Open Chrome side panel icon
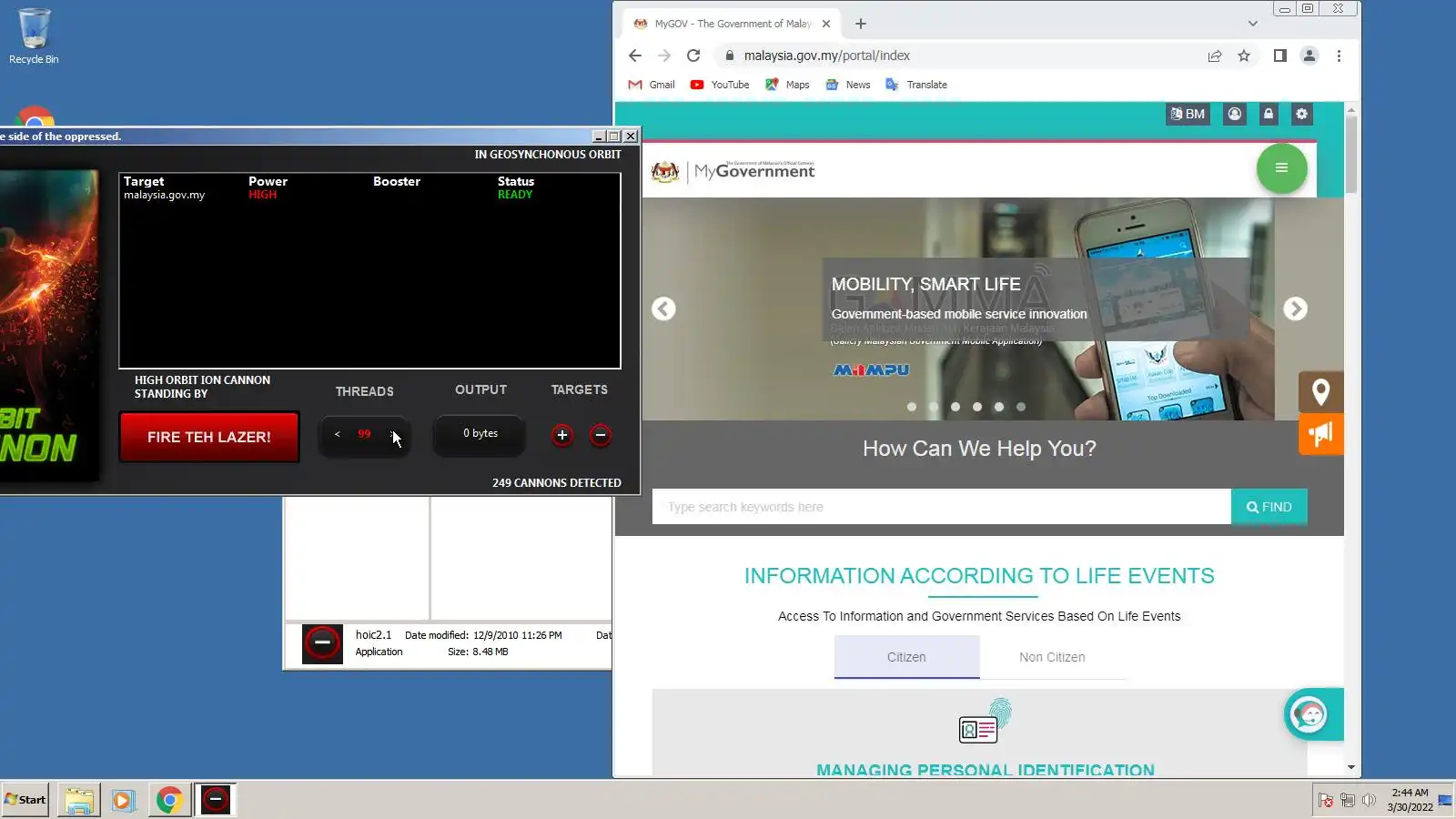 click(1279, 56)
